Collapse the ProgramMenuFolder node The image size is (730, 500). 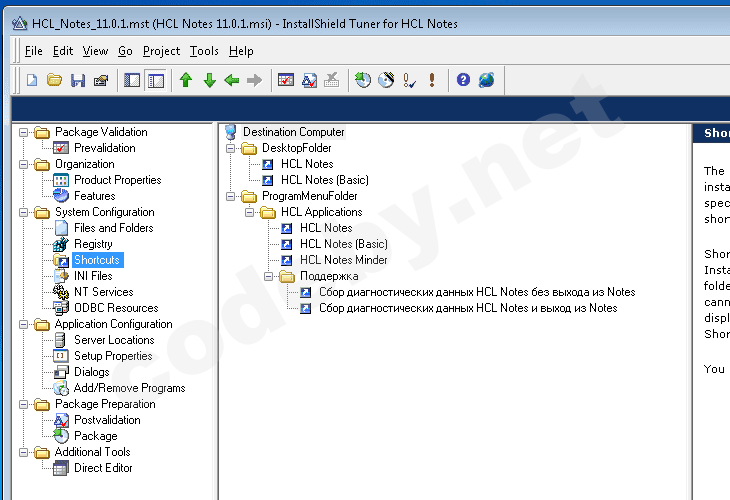point(230,196)
